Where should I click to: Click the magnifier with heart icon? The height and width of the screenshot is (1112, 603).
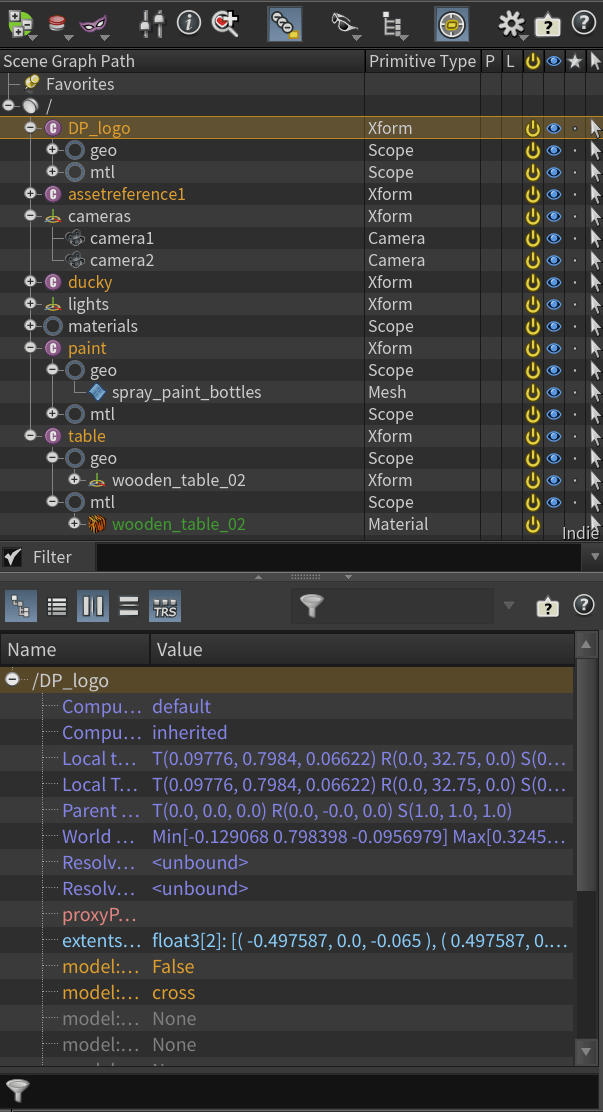point(225,22)
